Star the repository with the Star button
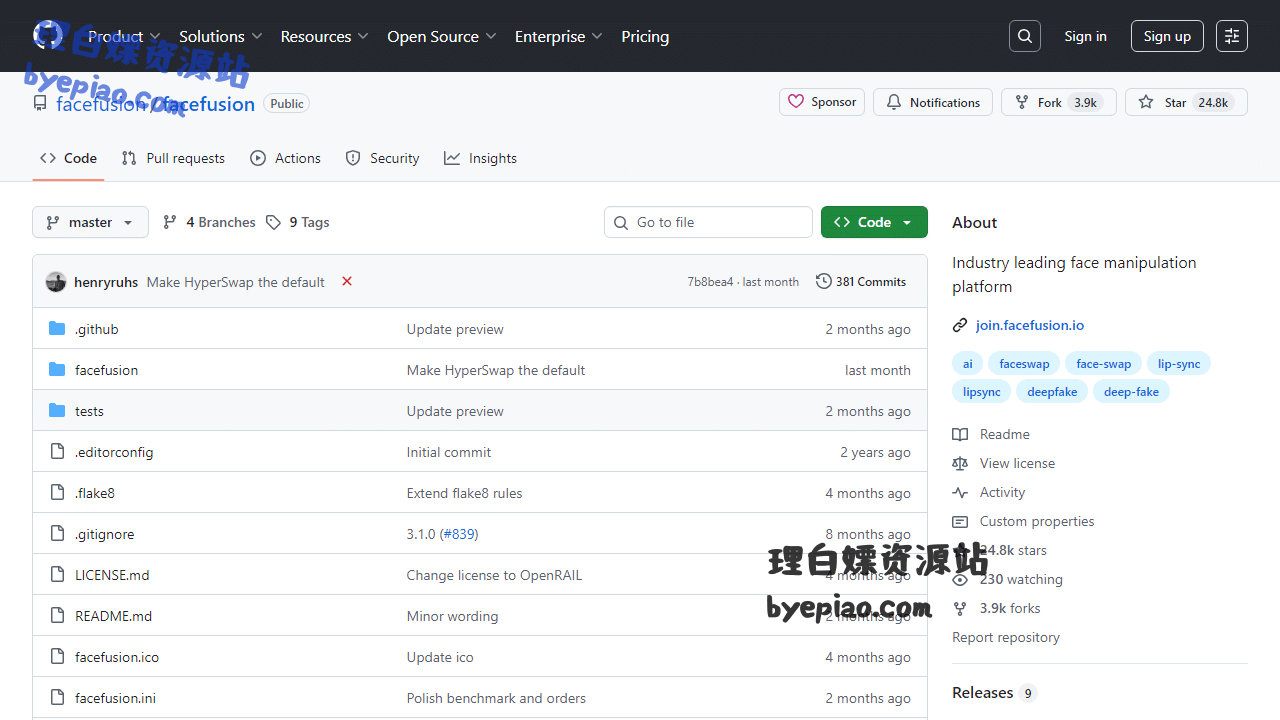The height and width of the screenshot is (720, 1280). click(x=1186, y=102)
